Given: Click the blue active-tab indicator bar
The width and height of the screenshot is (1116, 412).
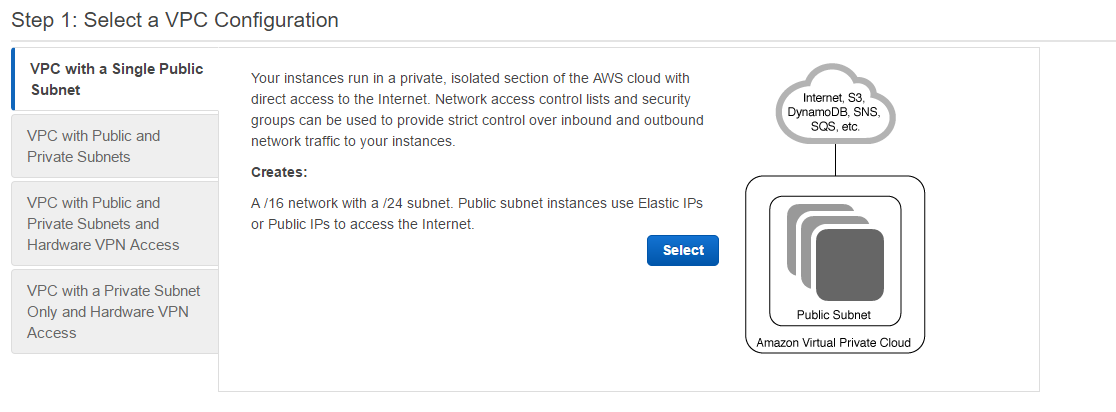Looking at the screenshot, I should pyautogui.click(x=13, y=79).
